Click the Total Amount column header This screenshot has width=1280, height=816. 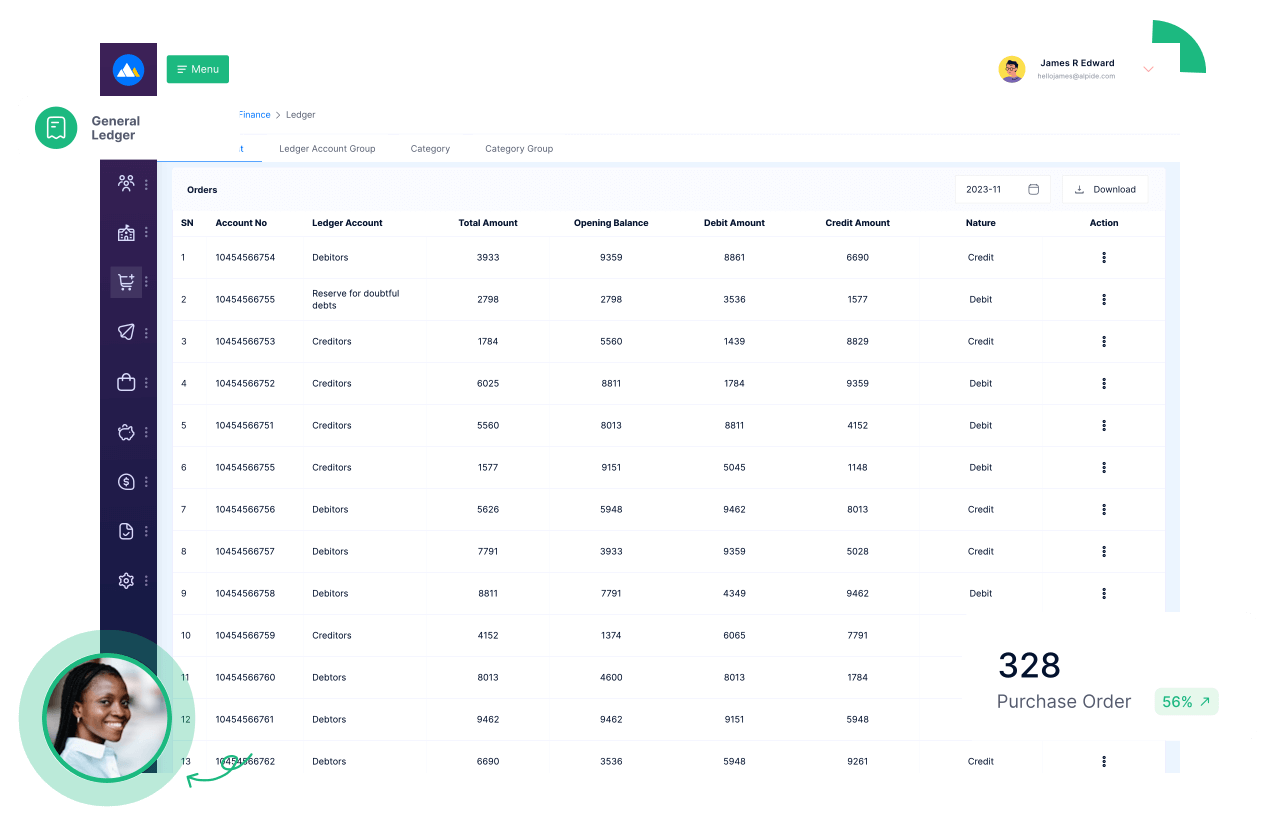click(488, 223)
